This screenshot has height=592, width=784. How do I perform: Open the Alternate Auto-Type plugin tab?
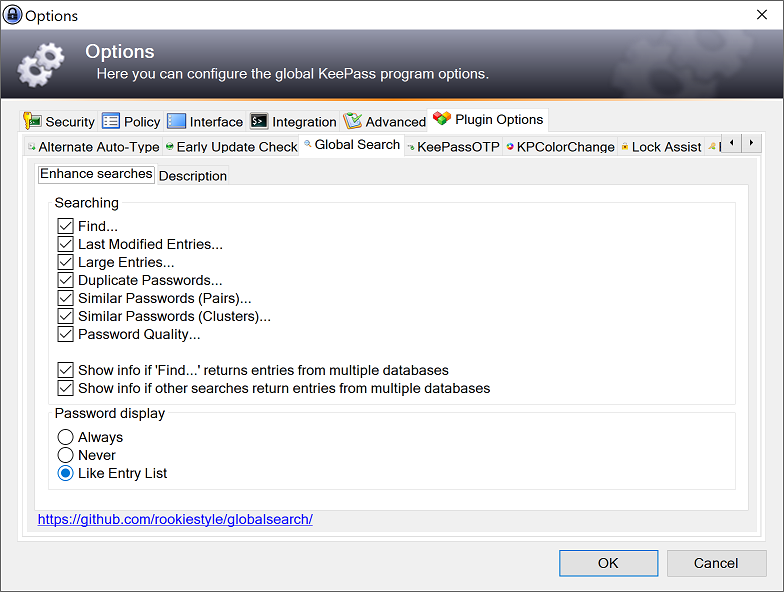tap(94, 147)
